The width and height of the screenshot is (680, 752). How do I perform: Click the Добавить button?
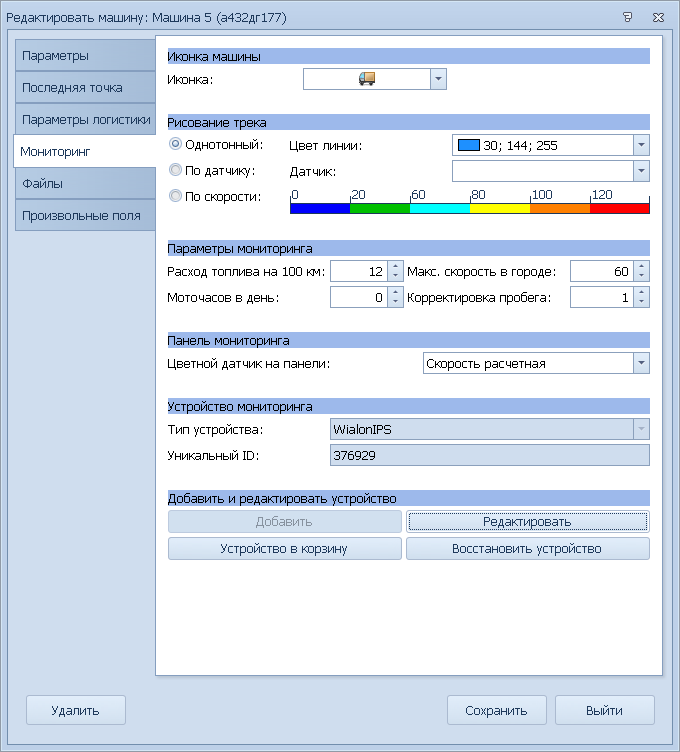pyautogui.click(x=284, y=521)
